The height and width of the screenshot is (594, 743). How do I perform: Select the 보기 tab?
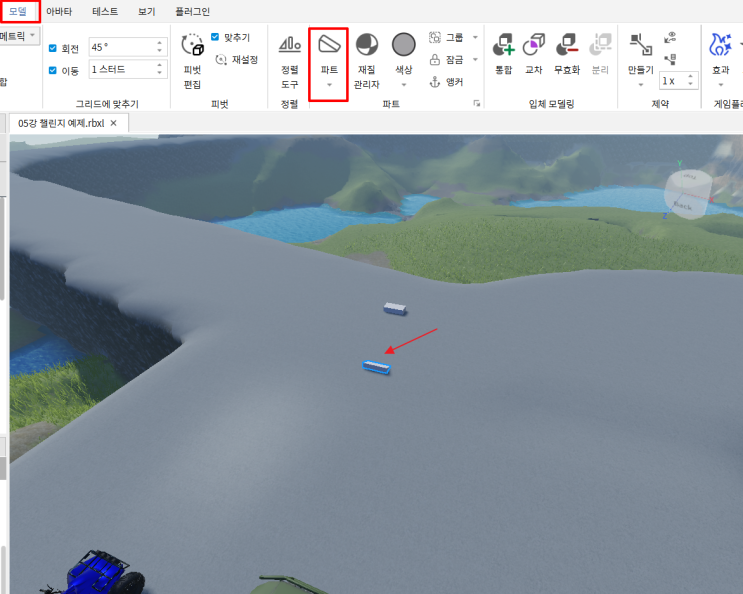pyautogui.click(x=146, y=11)
